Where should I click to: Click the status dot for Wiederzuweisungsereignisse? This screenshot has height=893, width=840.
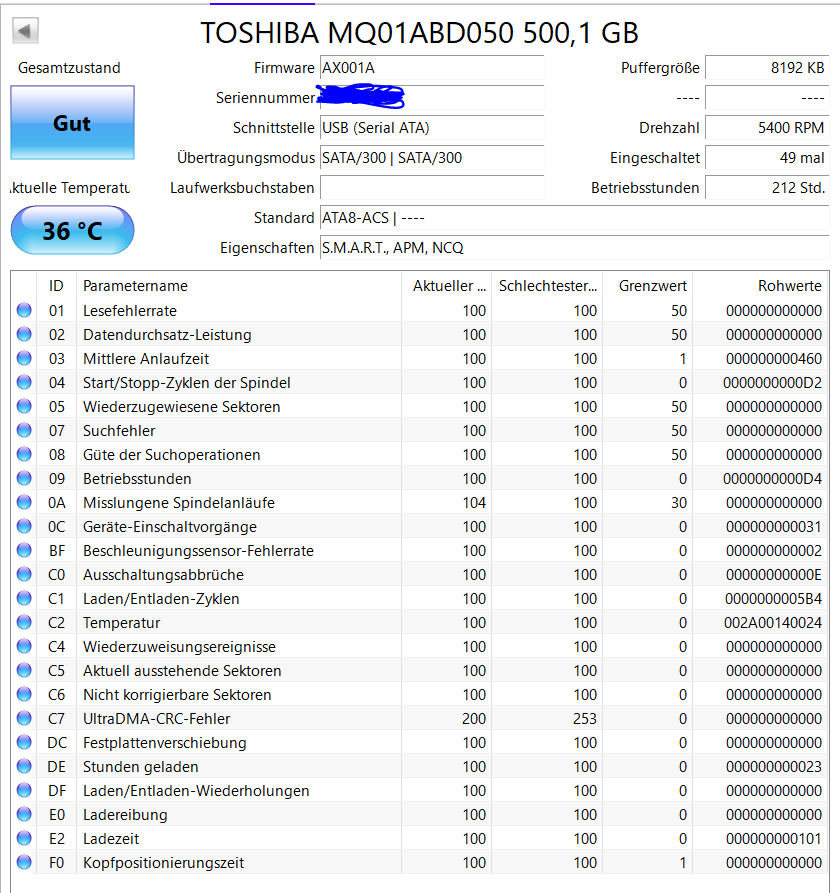coord(24,646)
